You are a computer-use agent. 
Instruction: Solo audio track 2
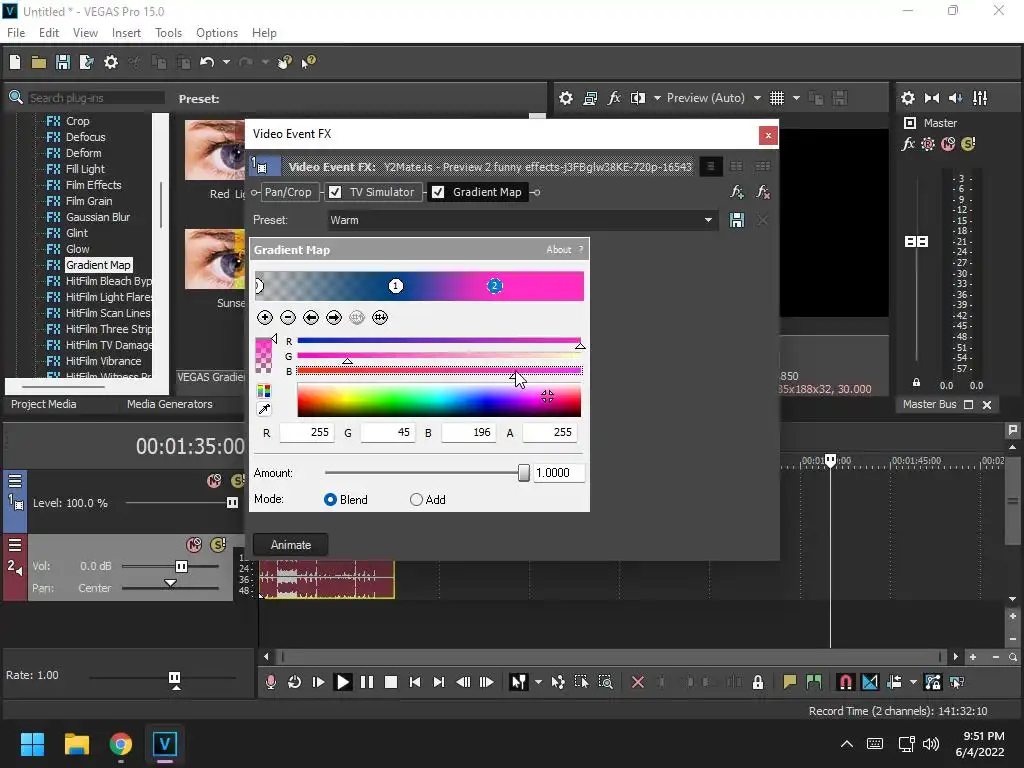[218, 545]
